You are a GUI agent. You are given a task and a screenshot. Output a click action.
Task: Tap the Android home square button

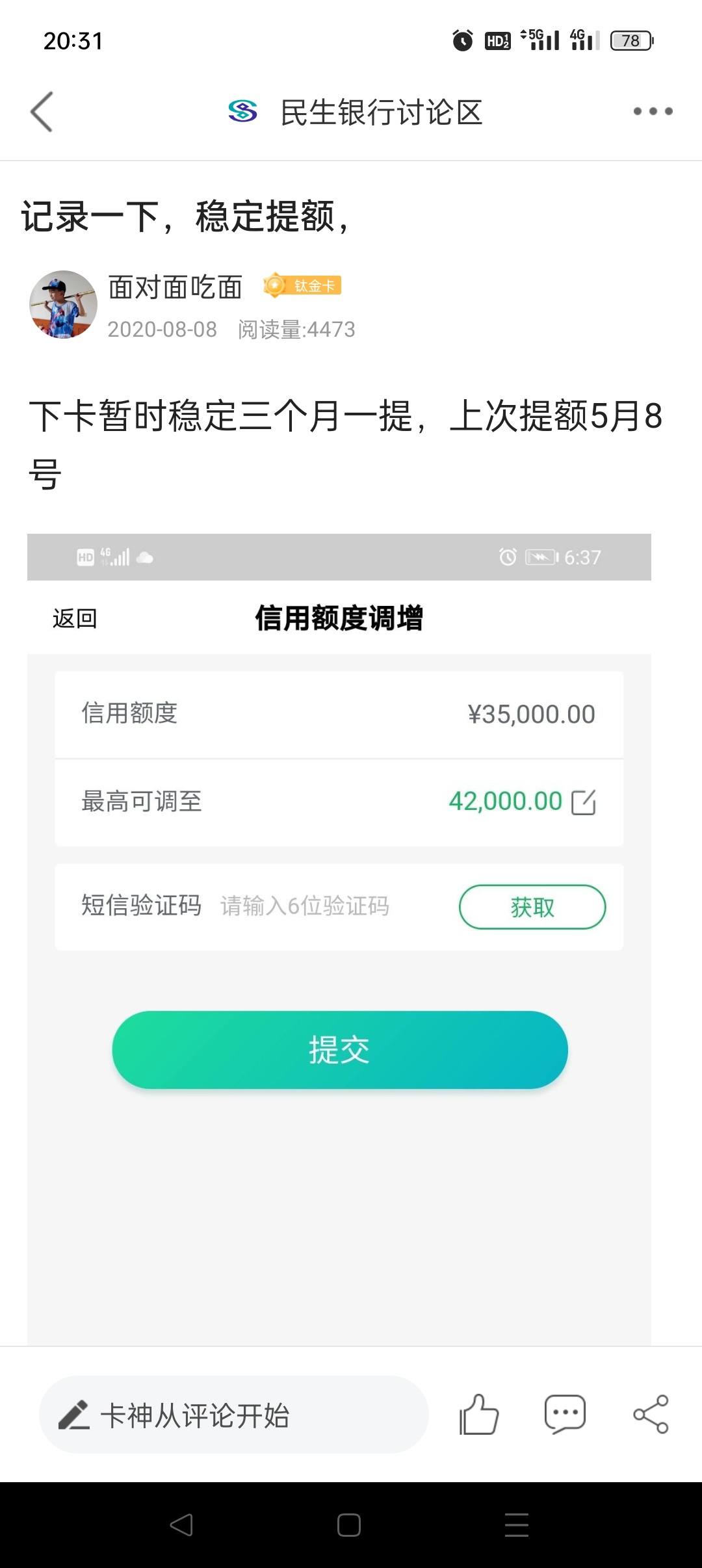[x=349, y=1524]
